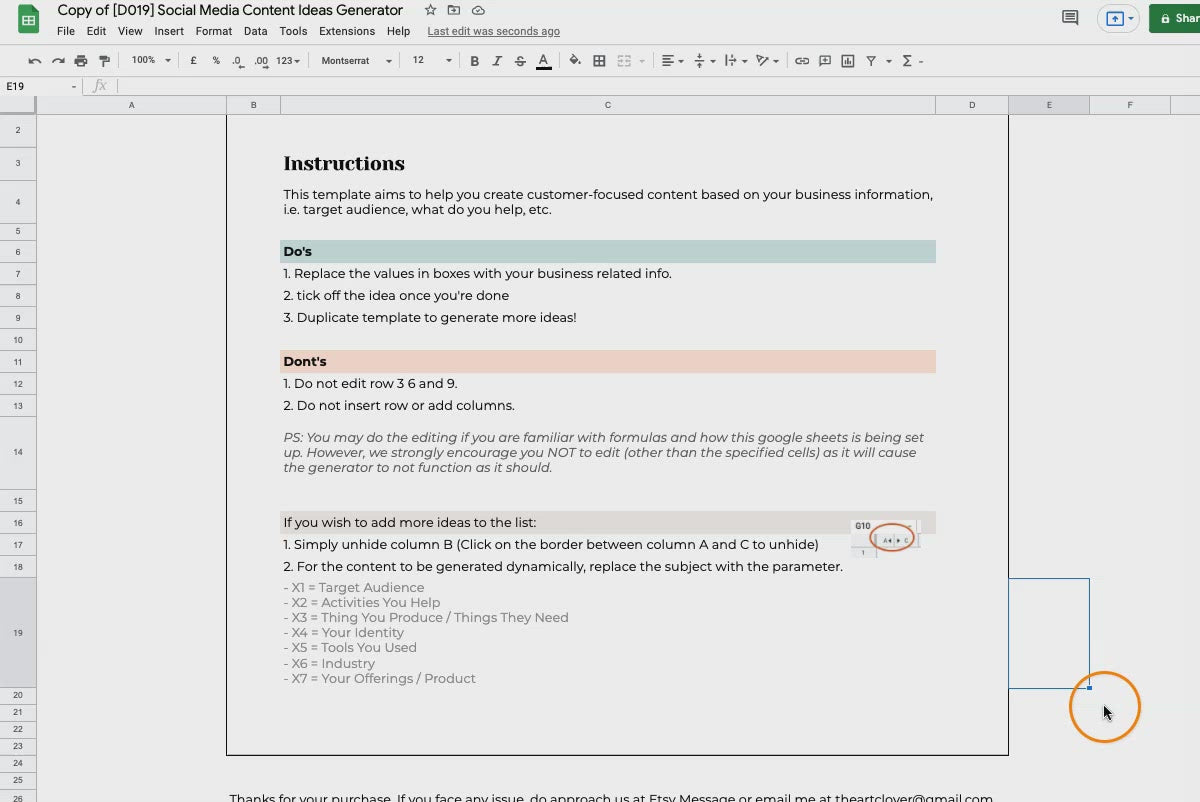Viewport: 1200px width, 802px height.
Task: Select the Paint format tool
Action: [104, 61]
